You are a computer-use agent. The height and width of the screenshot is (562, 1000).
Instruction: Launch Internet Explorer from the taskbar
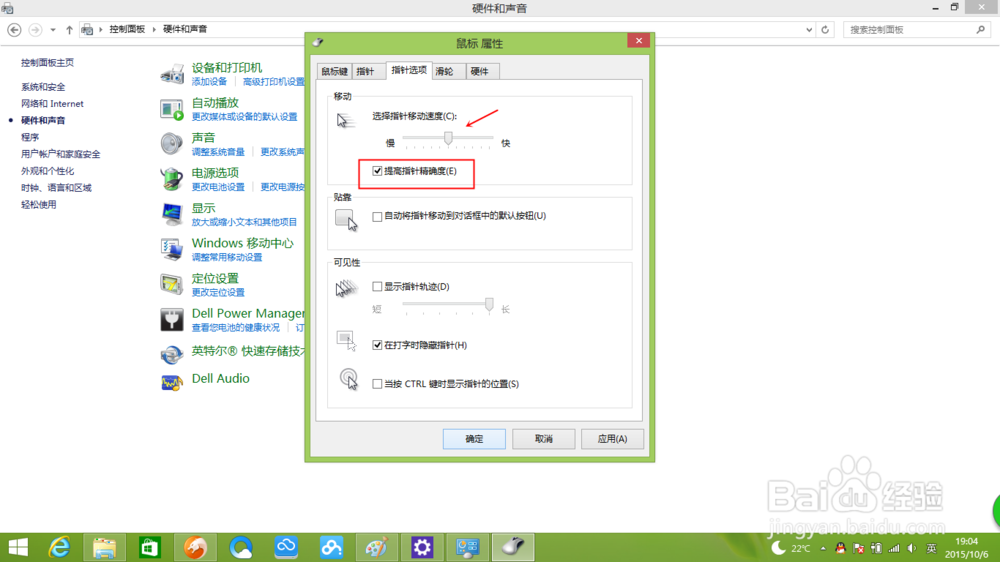click(x=59, y=547)
